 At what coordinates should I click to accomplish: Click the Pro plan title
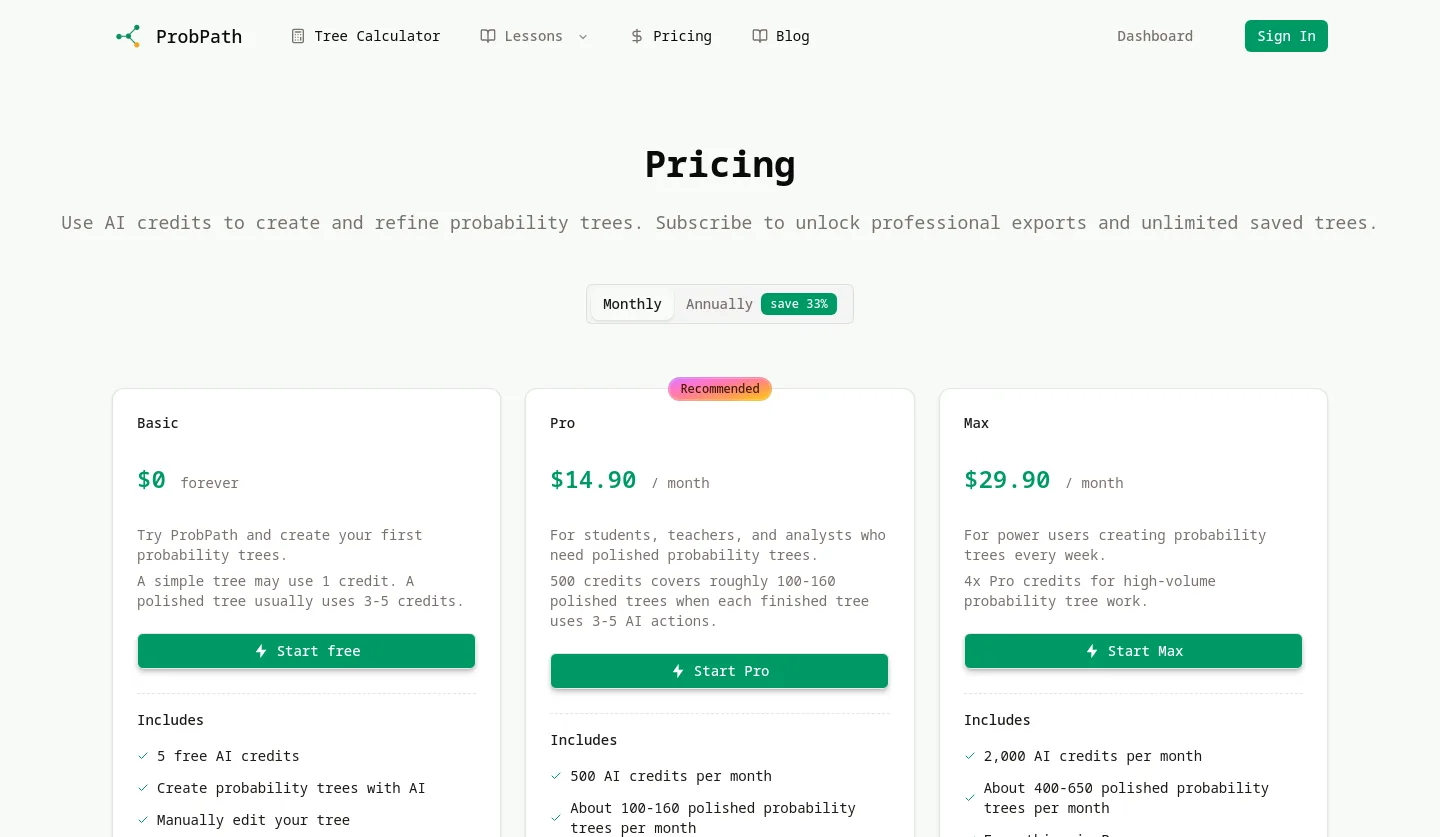point(563,423)
